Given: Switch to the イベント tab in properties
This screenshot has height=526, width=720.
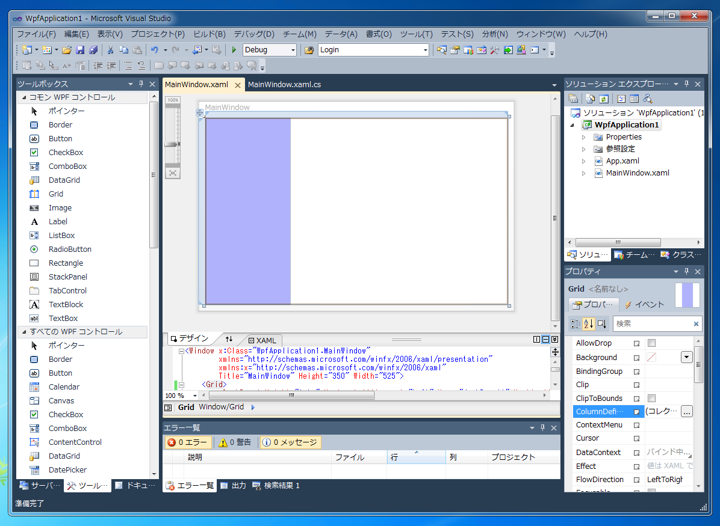Looking at the screenshot, I should tap(644, 304).
